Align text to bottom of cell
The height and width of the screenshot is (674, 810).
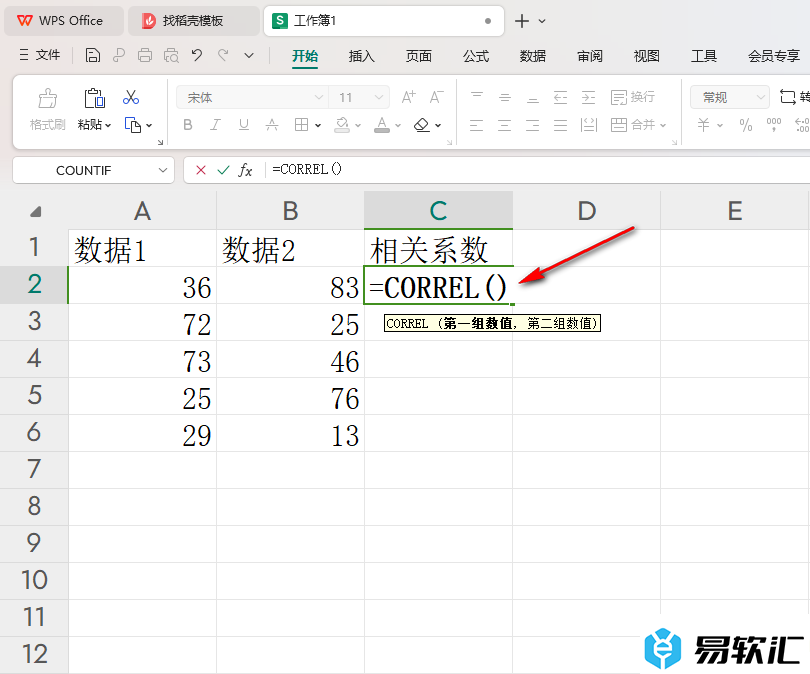[533, 98]
